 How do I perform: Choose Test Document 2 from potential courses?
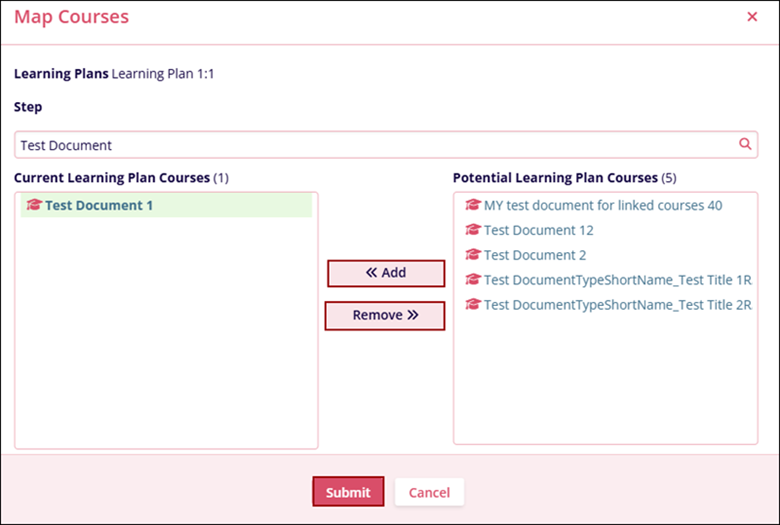pos(534,255)
